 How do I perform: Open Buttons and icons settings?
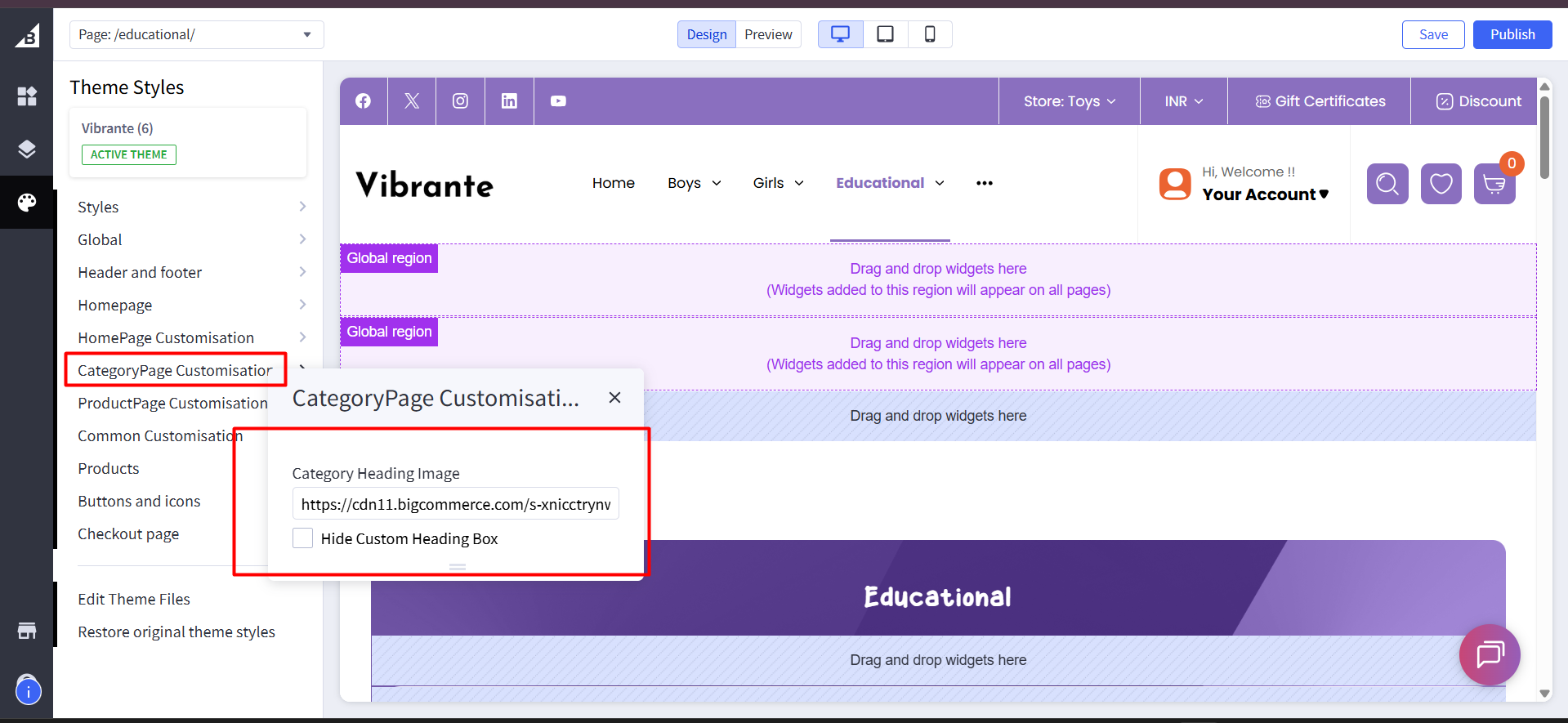(x=139, y=501)
